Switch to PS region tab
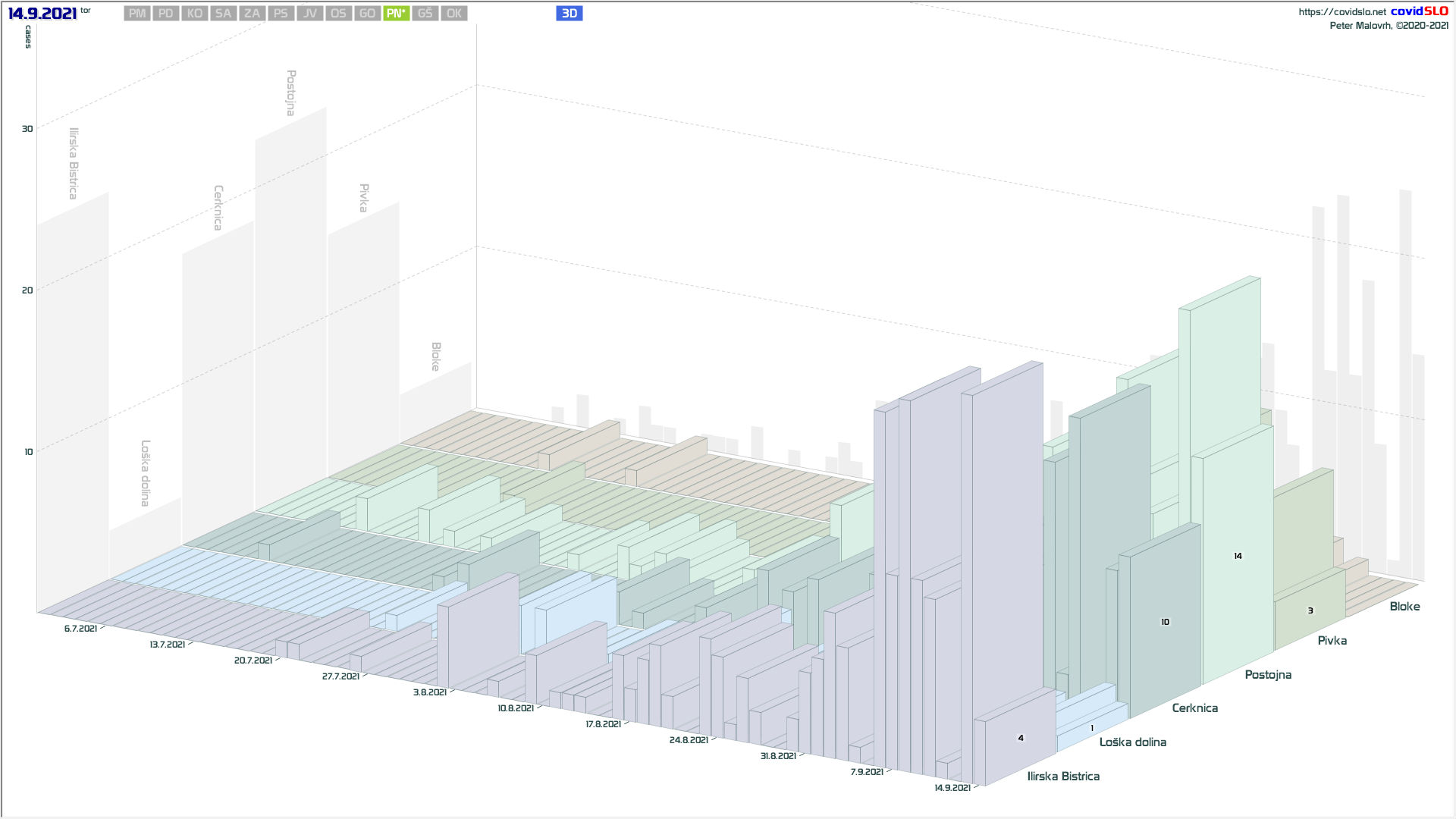Image resolution: width=1456 pixels, height=819 pixels. (281, 14)
